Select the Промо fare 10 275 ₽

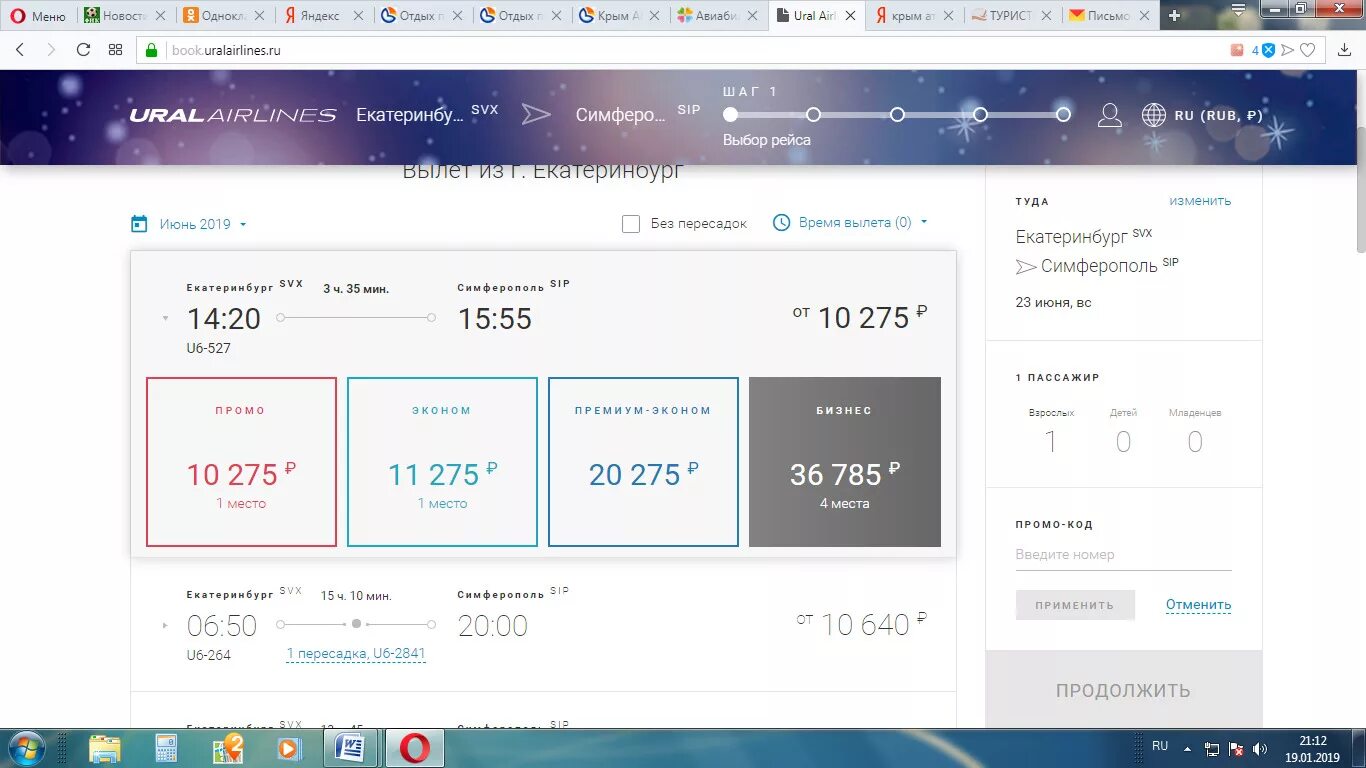point(241,462)
